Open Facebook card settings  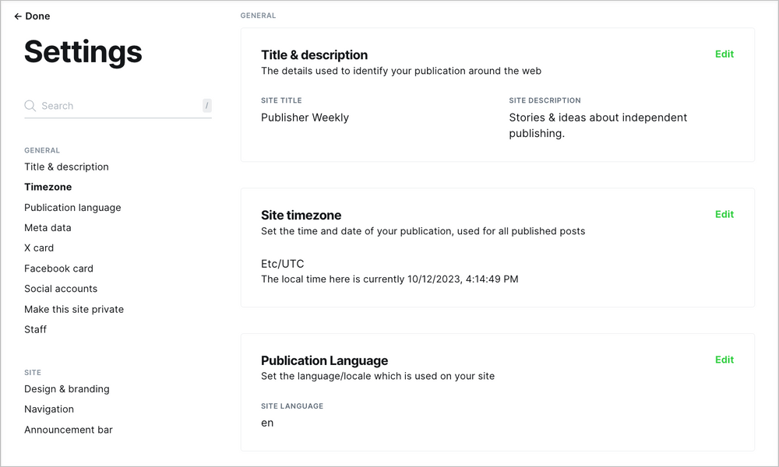point(59,269)
